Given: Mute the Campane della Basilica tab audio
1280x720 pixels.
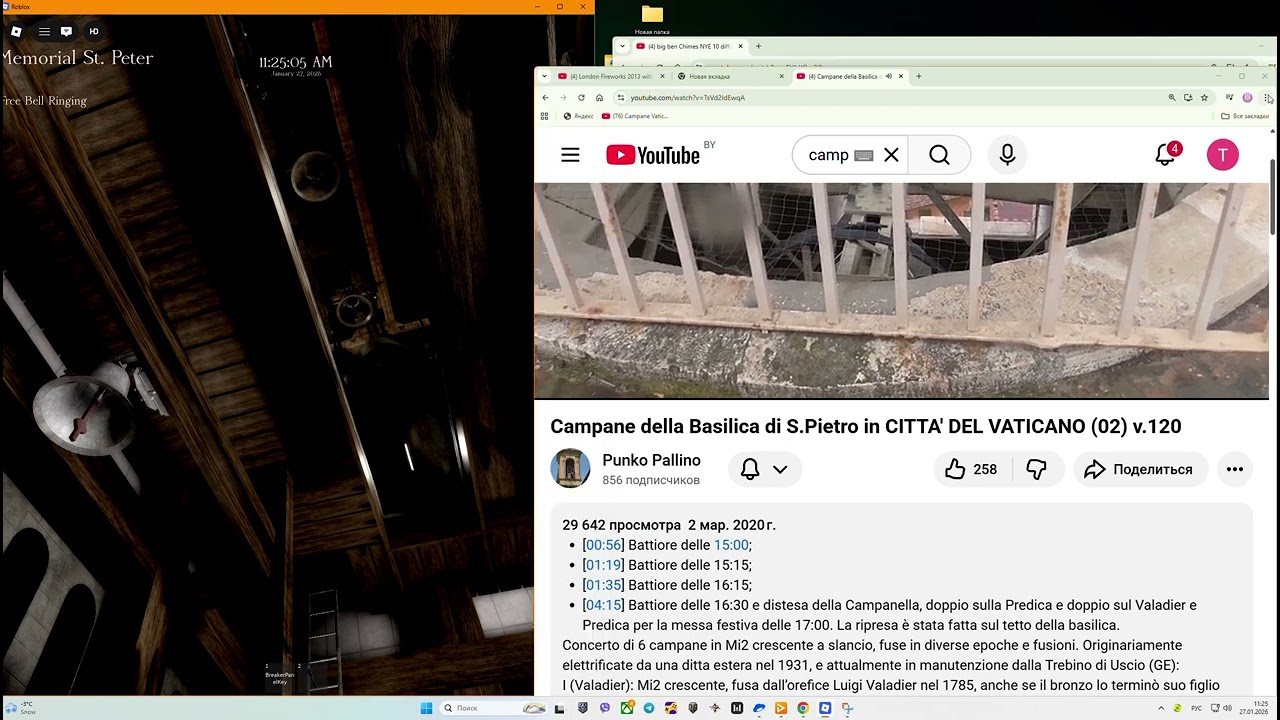Looking at the screenshot, I should coord(888,76).
